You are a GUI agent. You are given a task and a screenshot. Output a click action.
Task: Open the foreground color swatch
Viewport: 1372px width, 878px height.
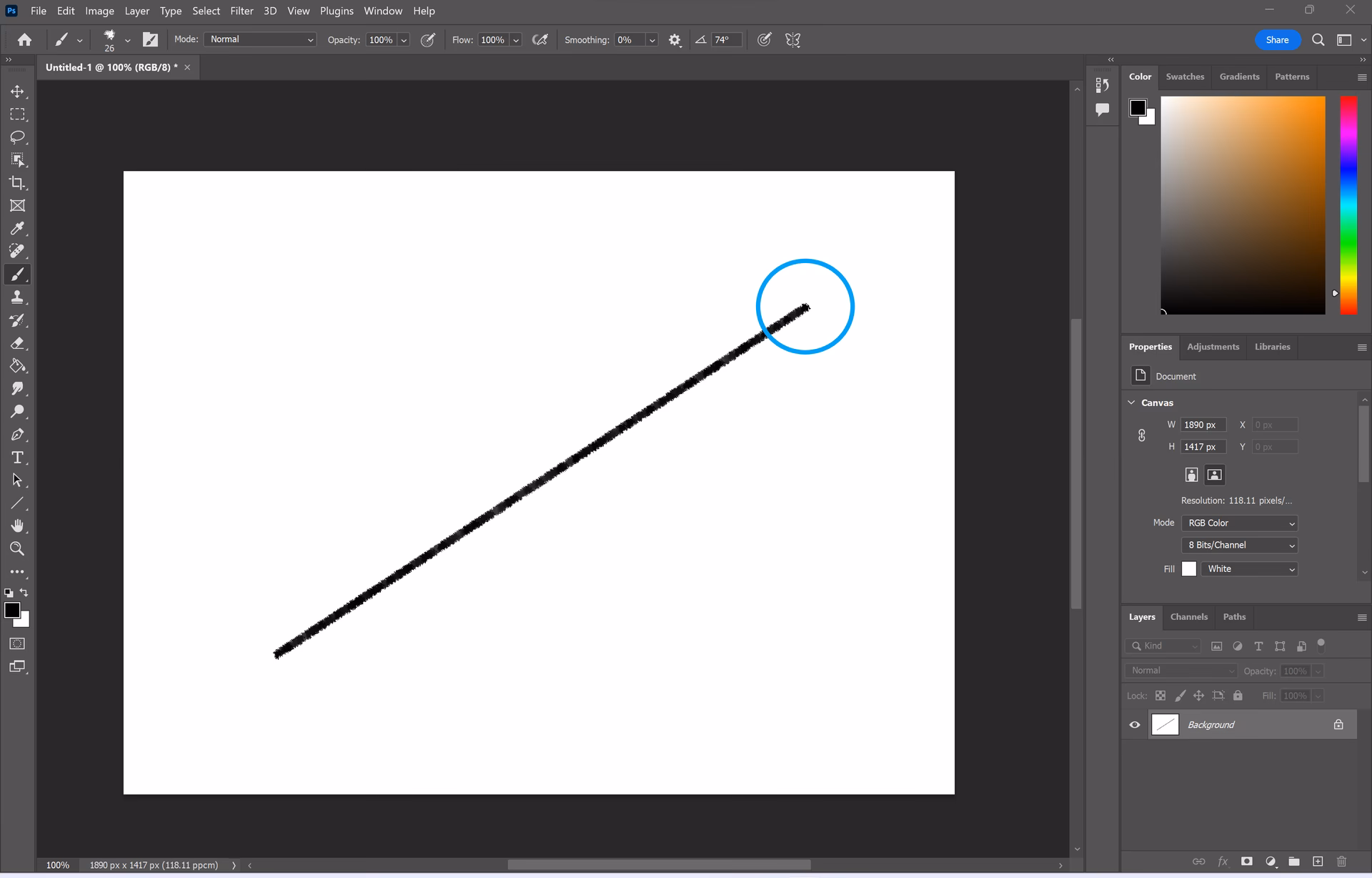tap(12, 610)
